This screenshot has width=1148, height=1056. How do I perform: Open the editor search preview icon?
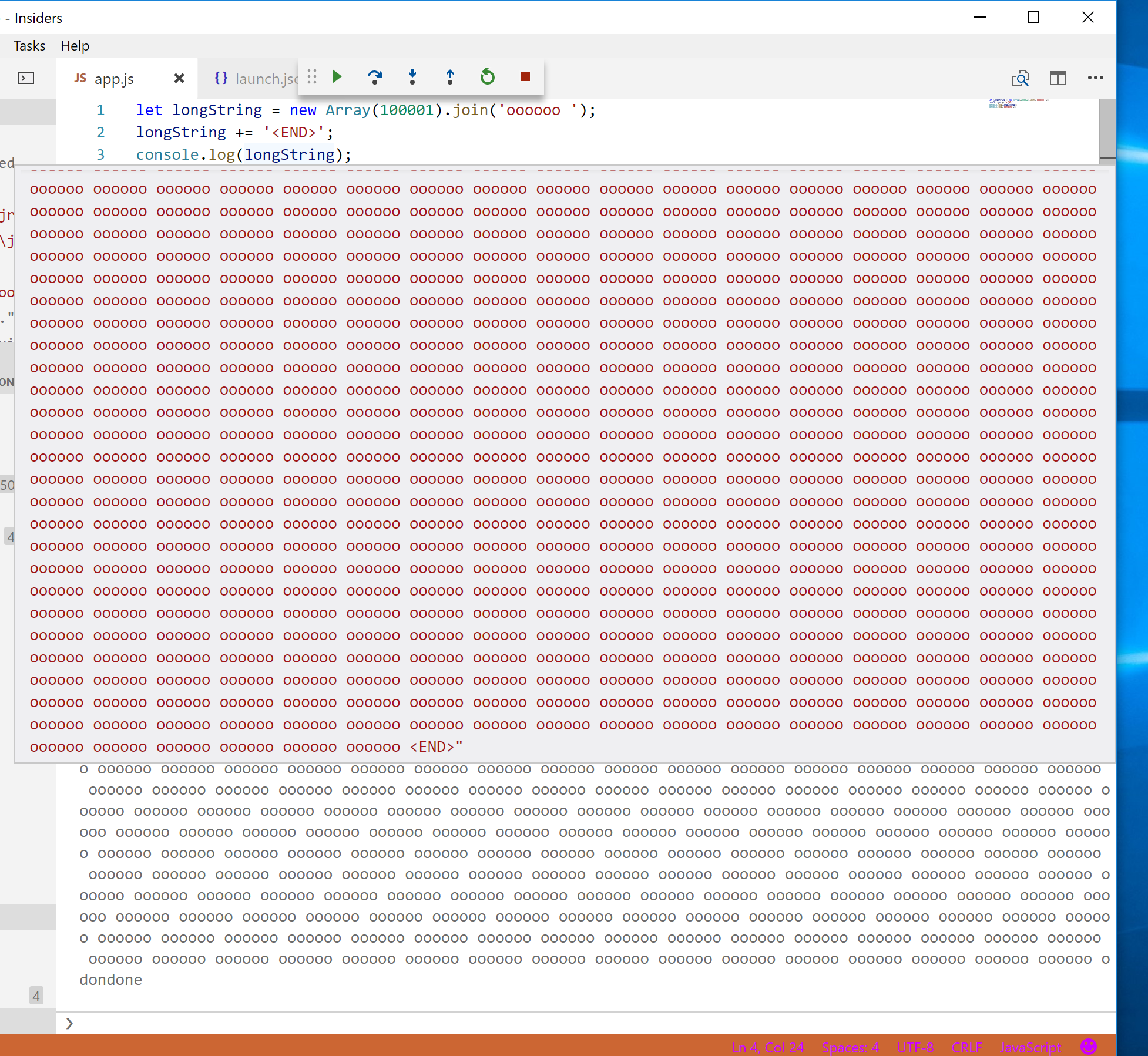click(1021, 78)
